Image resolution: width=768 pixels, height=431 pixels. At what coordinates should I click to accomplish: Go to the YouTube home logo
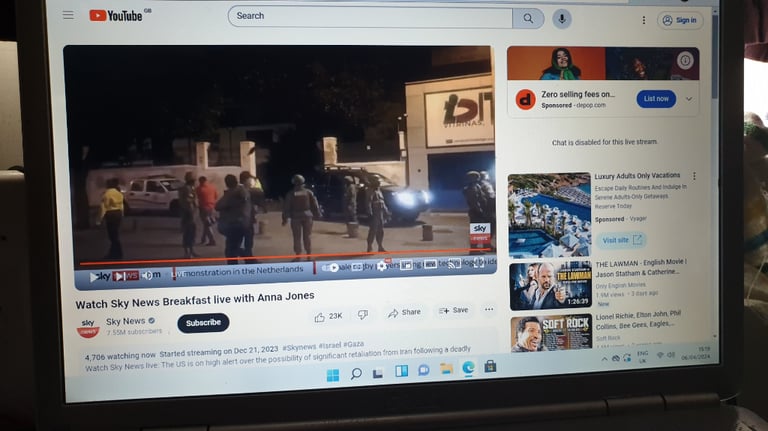[x=117, y=16]
